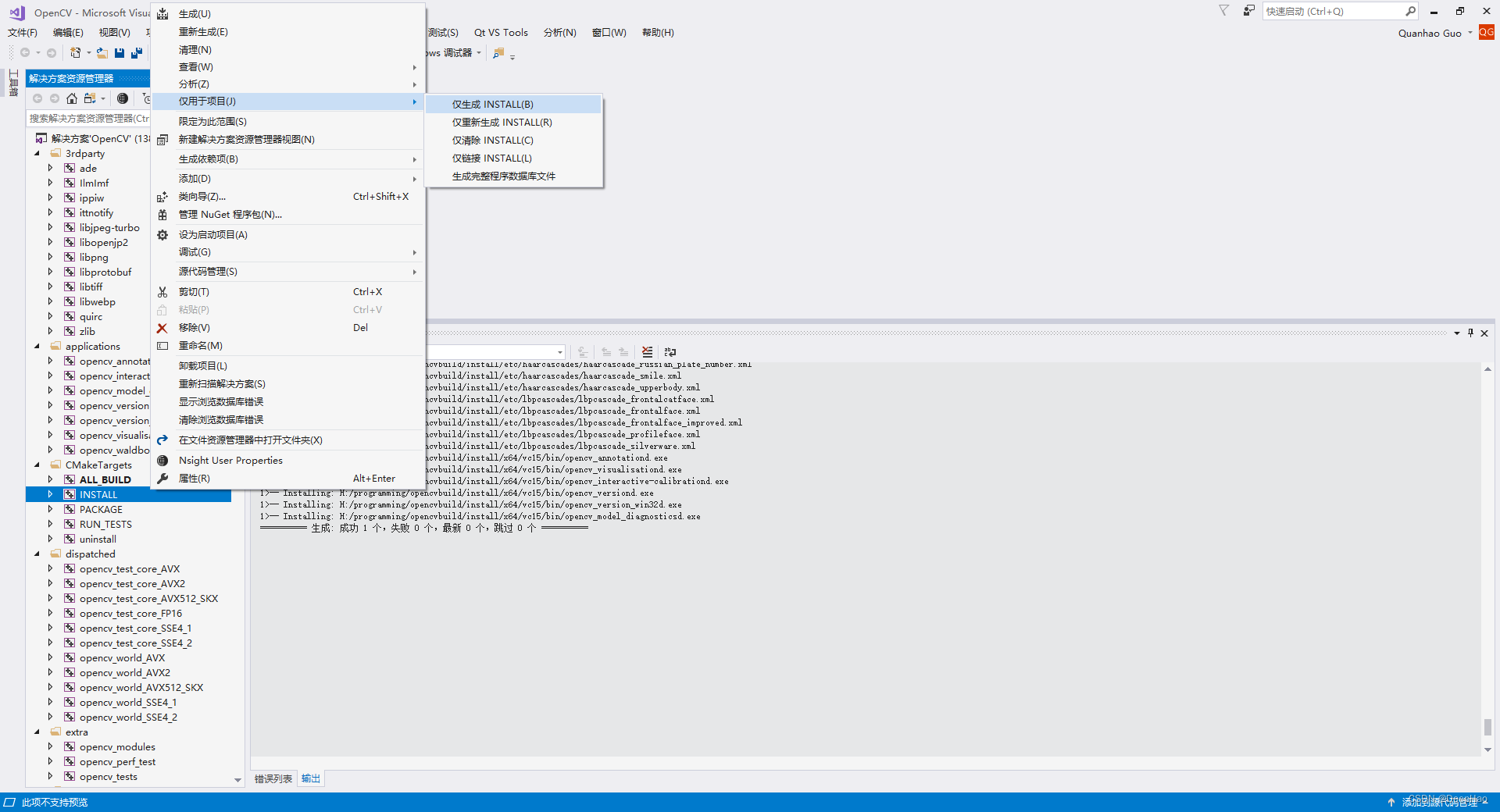This screenshot has height=812, width=1500.
Task: Select the PACKAGE project in tree
Action: pos(101,510)
